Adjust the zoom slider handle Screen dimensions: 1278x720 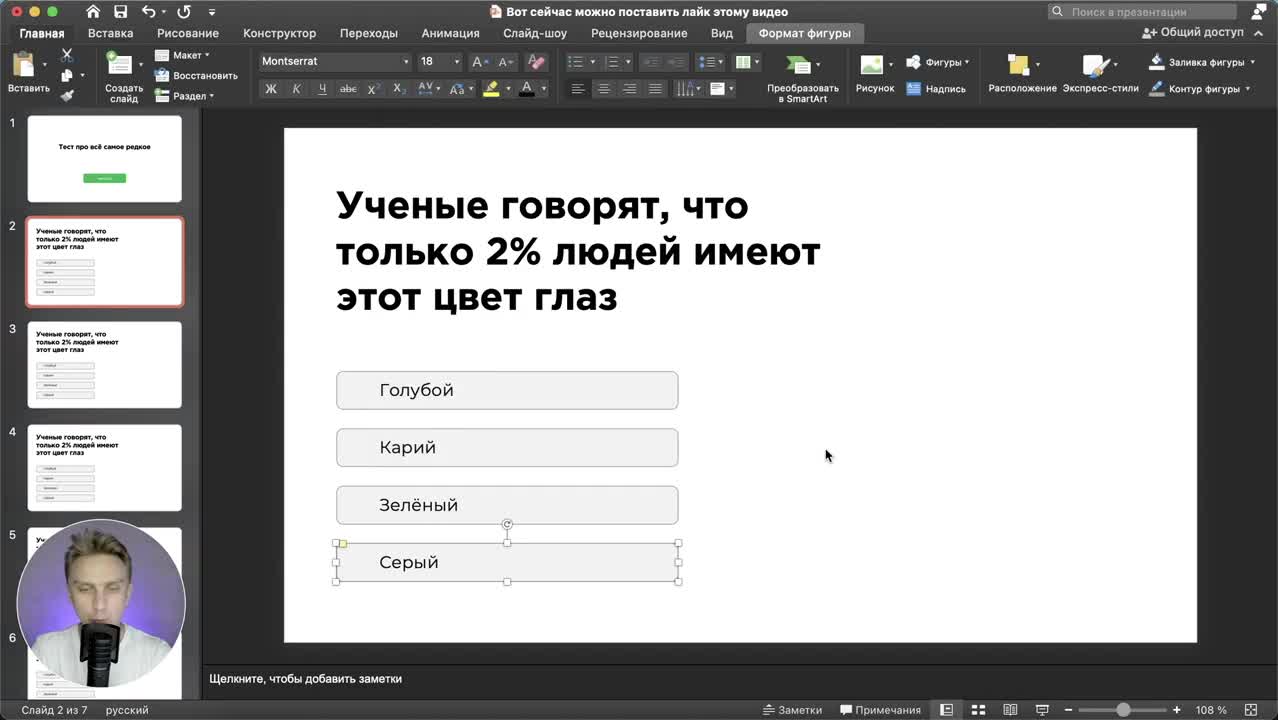pyautogui.click(x=1123, y=710)
